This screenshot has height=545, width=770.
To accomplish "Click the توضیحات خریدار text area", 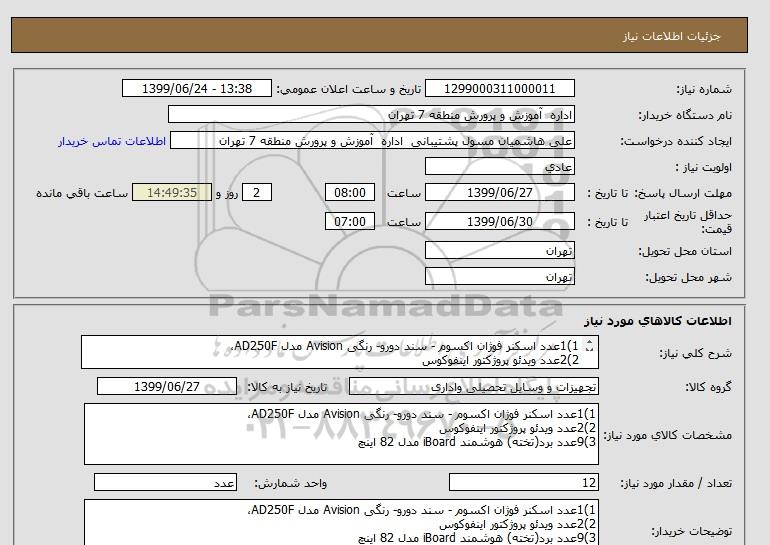I will [x=341, y=522].
